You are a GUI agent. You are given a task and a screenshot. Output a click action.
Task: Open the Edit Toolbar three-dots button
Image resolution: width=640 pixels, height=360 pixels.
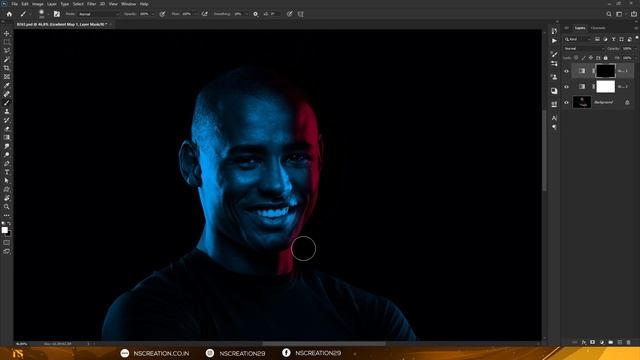pos(7,215)
